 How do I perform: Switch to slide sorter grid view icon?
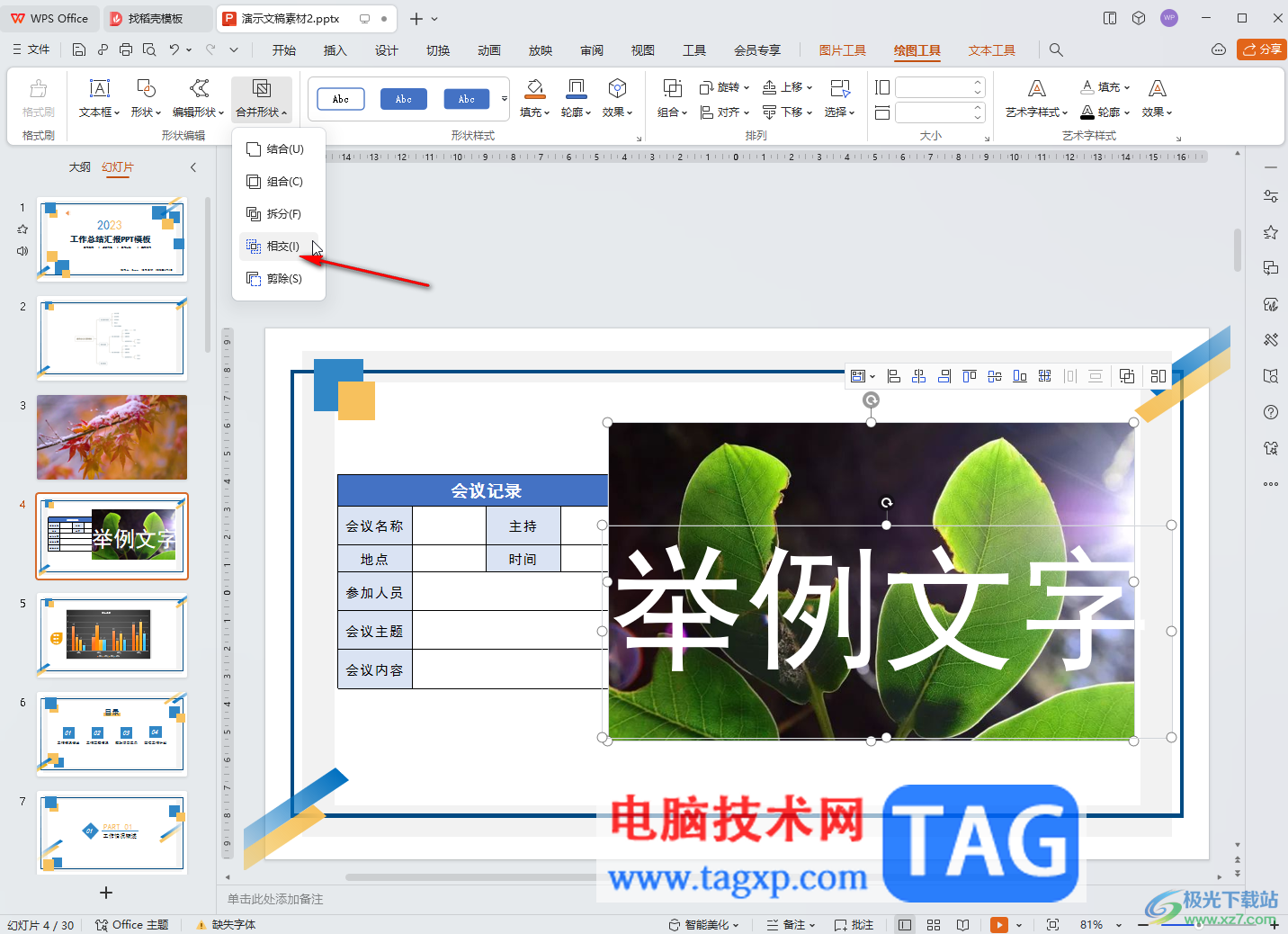[x=934, y=925]
